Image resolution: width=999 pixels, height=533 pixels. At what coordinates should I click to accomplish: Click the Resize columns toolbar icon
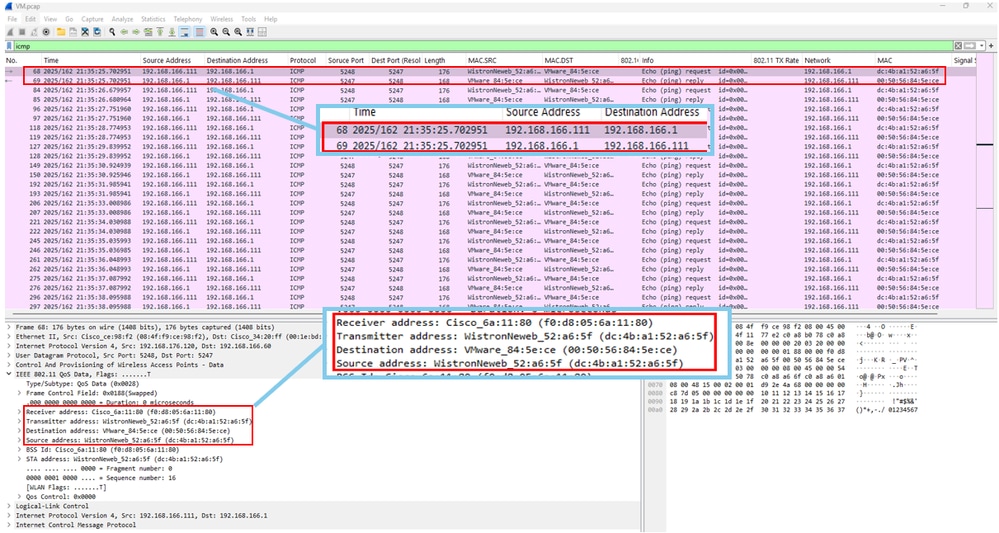pyautogui.click(x=250, y=32)
